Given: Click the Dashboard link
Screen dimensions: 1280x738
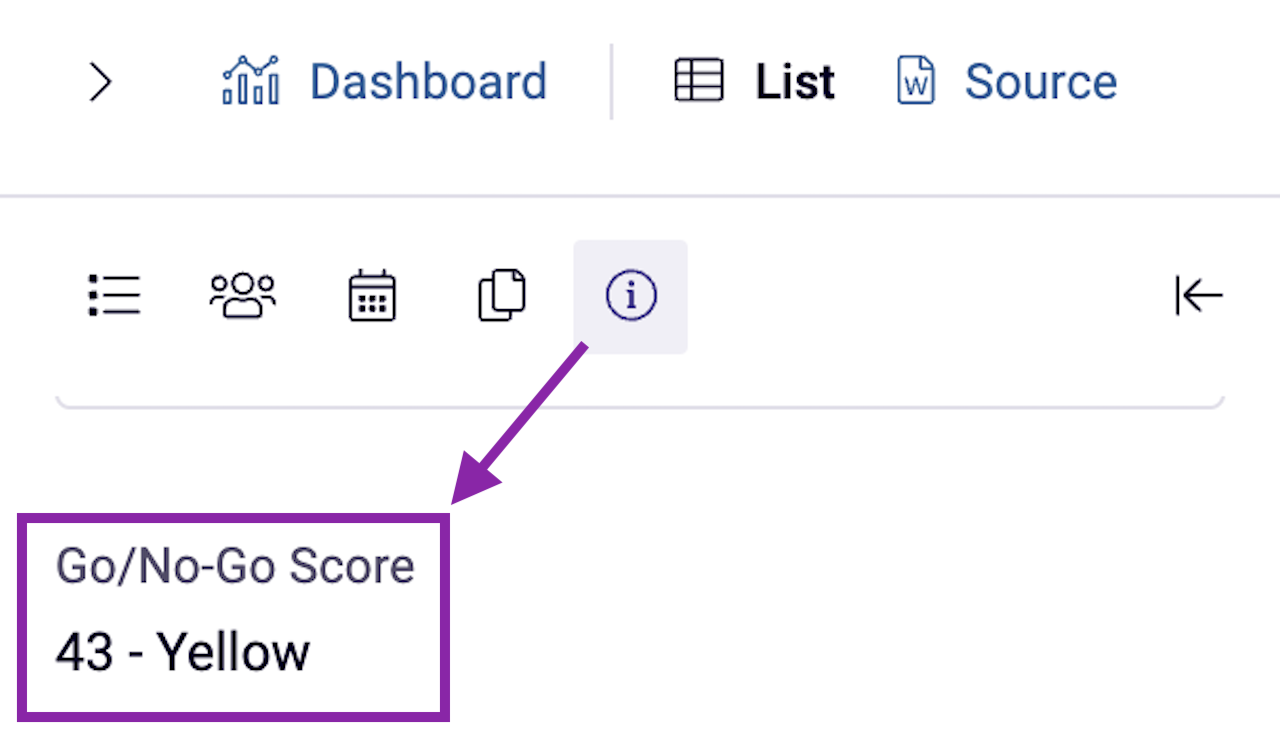Looking at the screenshot, I should pyautogui.click(x=428, y=80).
